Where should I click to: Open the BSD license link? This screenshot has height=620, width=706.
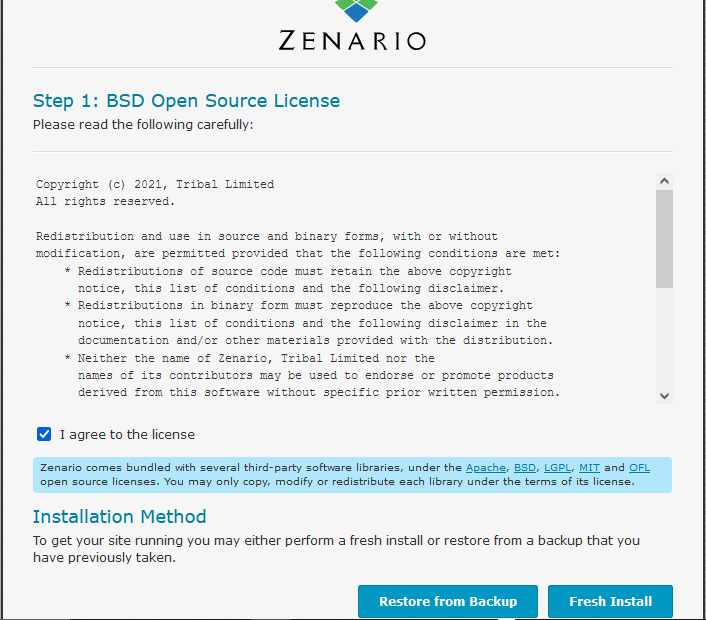pyautogui.click(x=525, y=468)
